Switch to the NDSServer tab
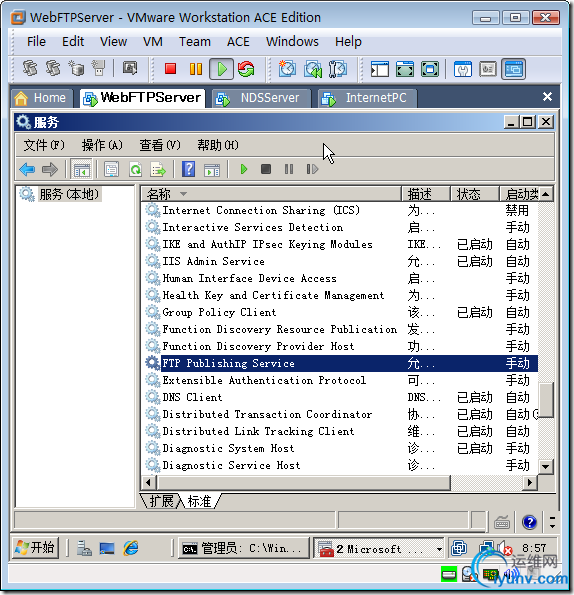Screen dimensions: 574x595 click(261, 98)
